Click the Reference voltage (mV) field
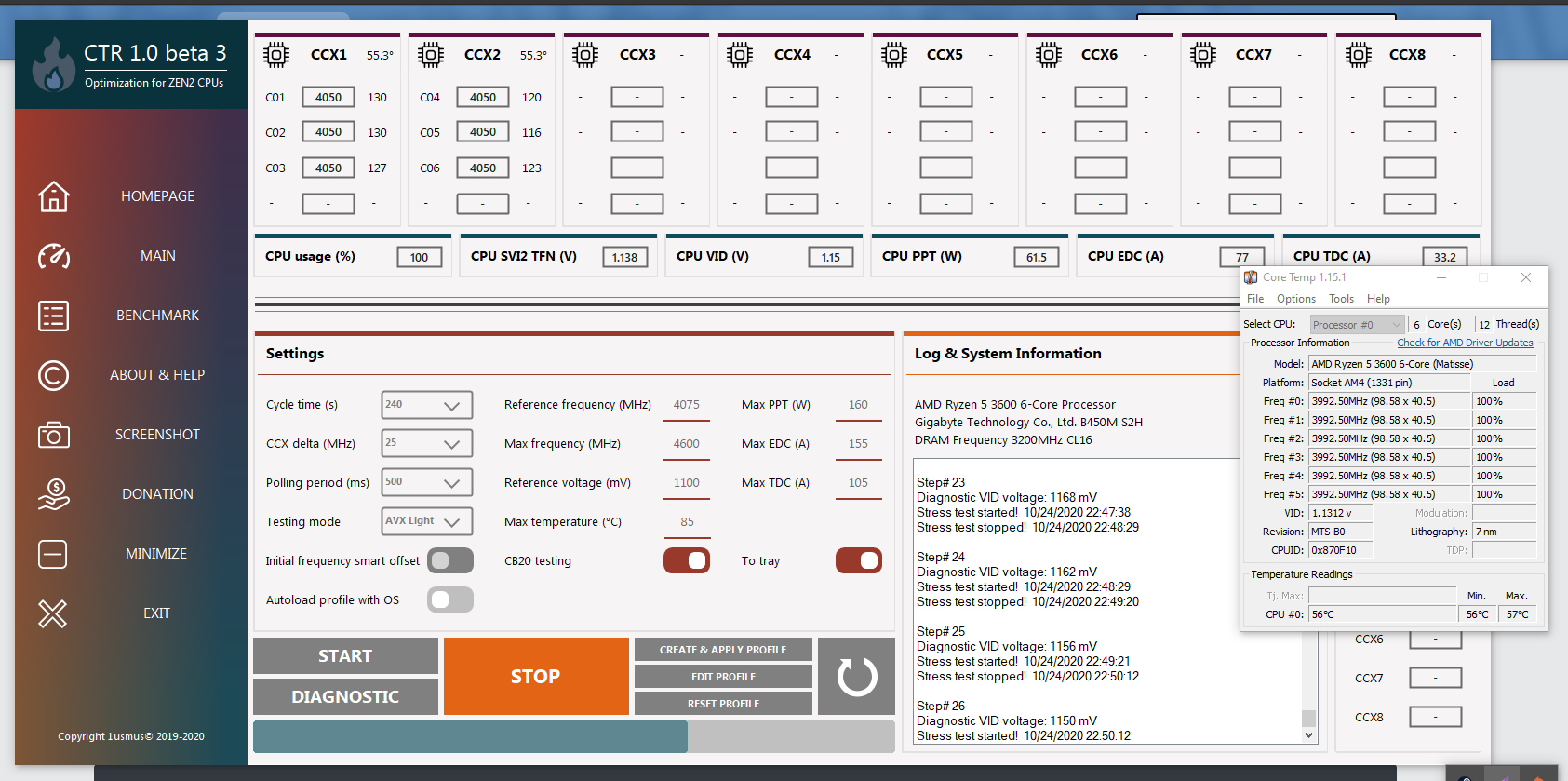 click(687, 483)
